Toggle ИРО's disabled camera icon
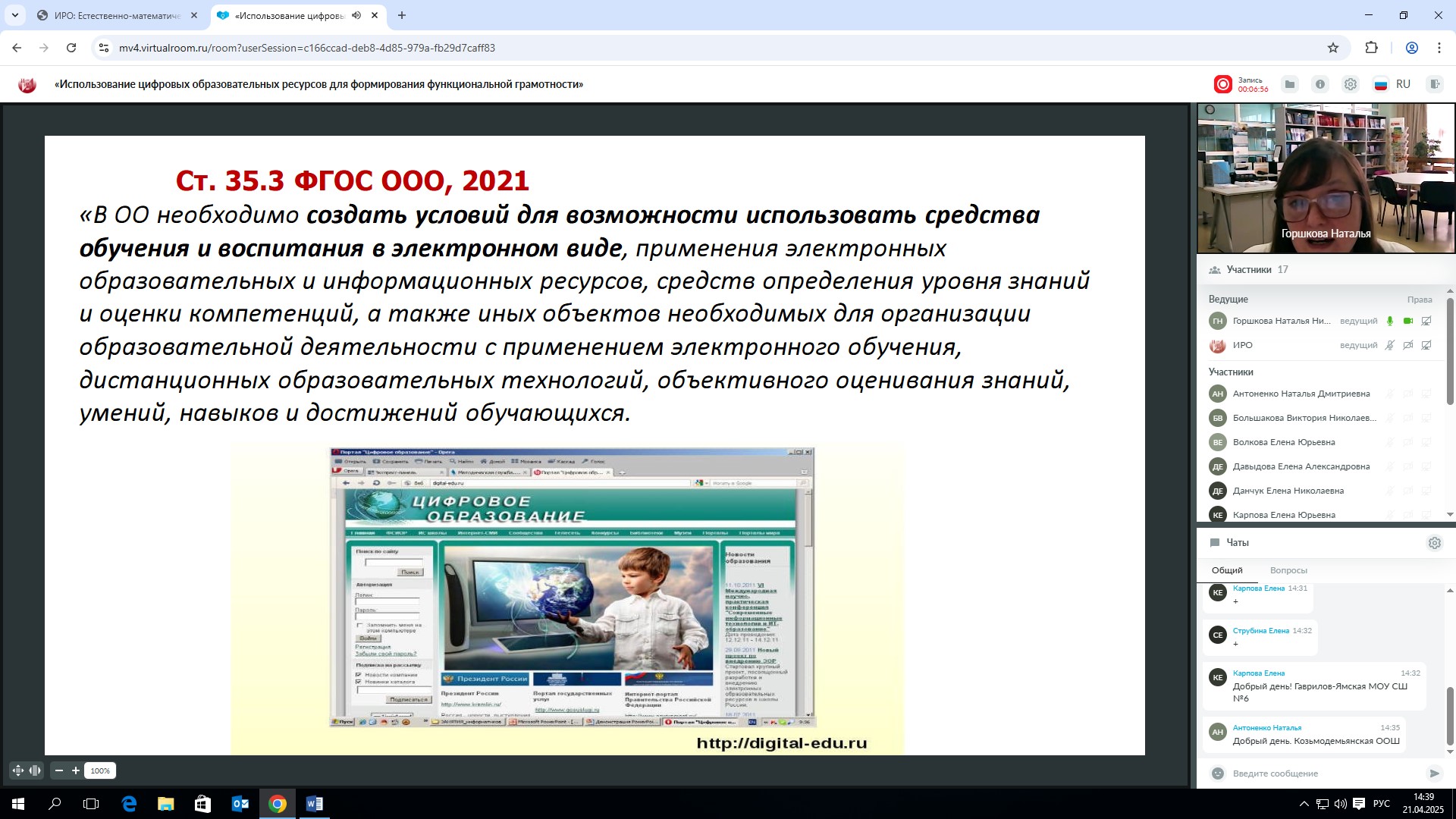The width and height of the screenshot is (1456, 819). (1408, 345)
